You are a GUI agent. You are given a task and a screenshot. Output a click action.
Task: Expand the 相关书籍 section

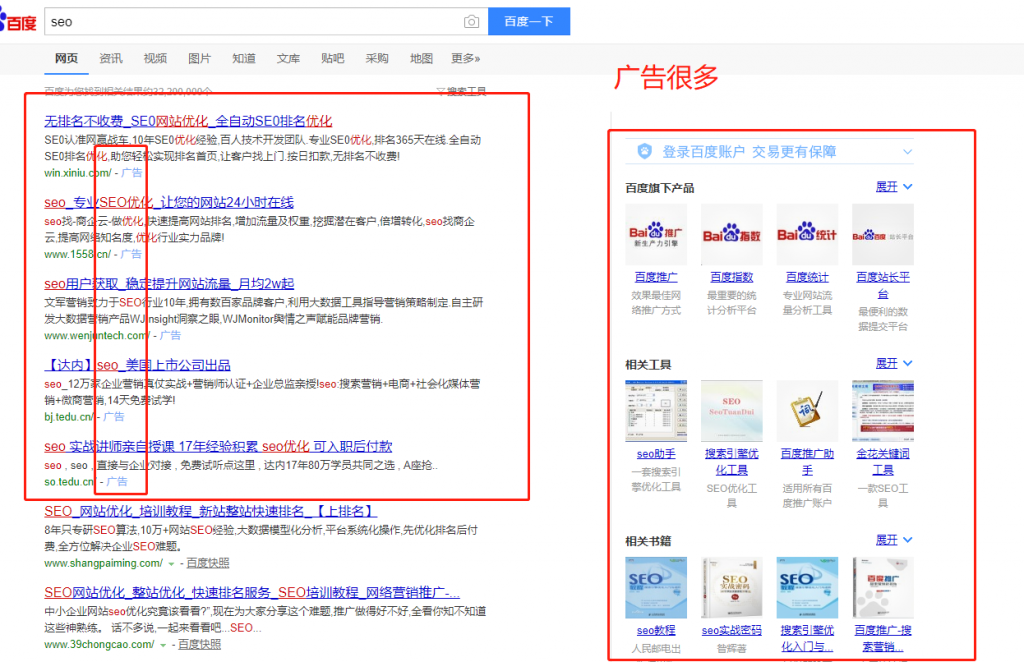tap(893, 541)
